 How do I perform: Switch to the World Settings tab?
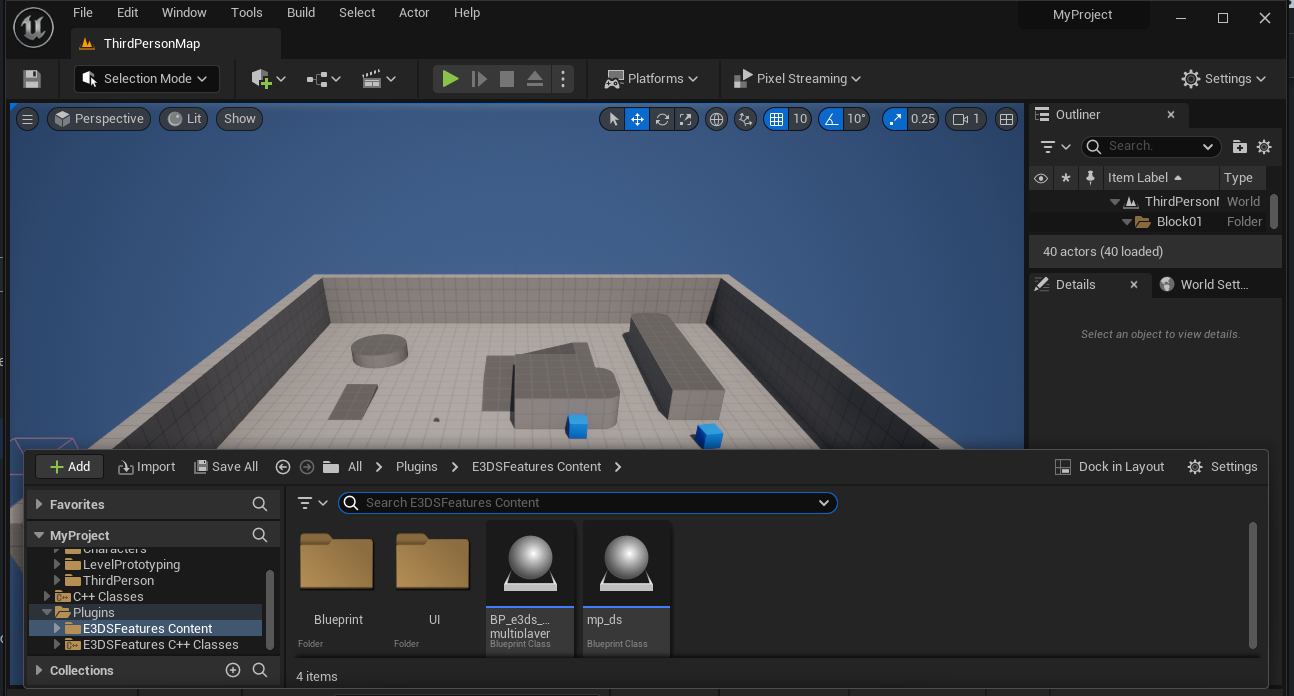1204,285
